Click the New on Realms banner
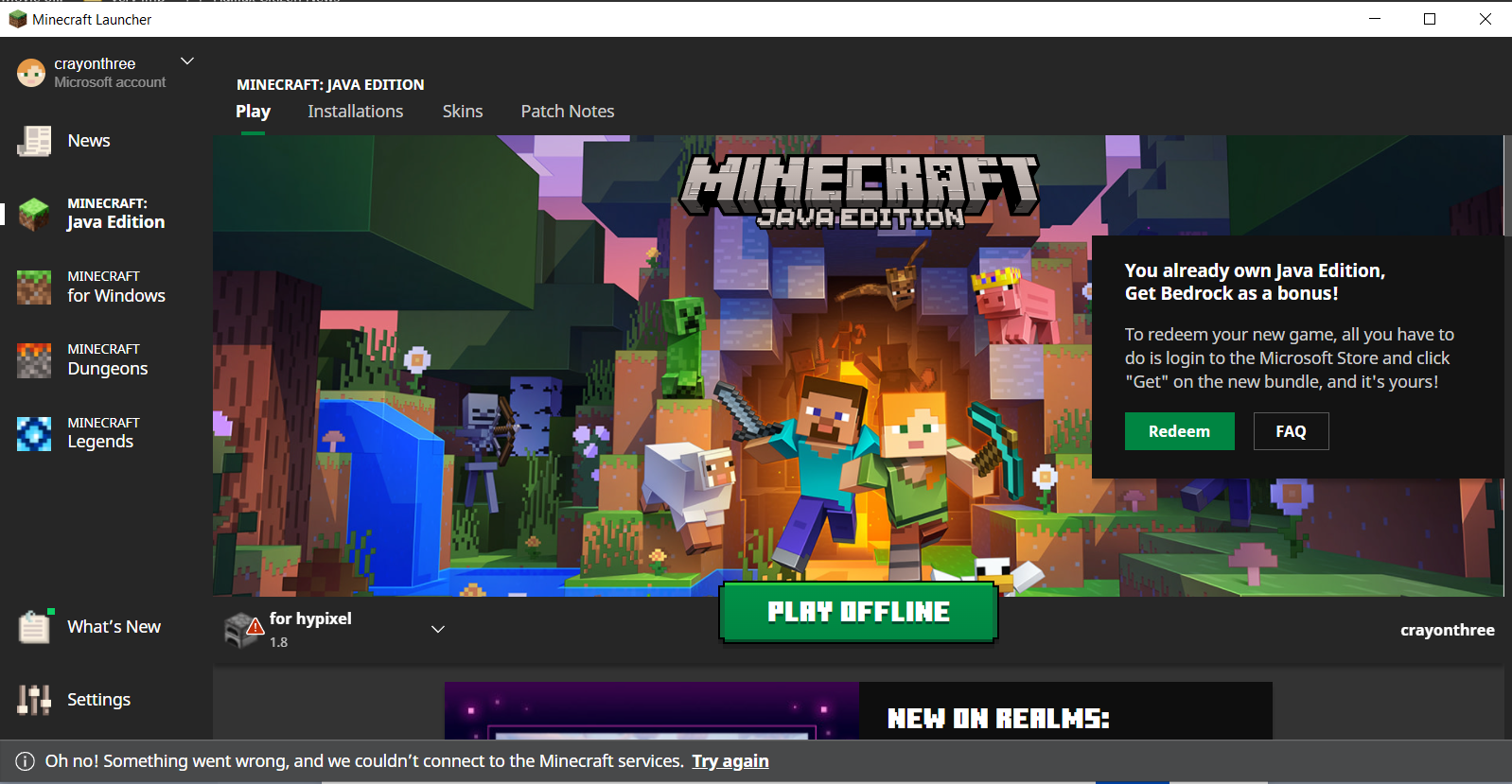The image size is (1512, 784). [x=857, y=711]
